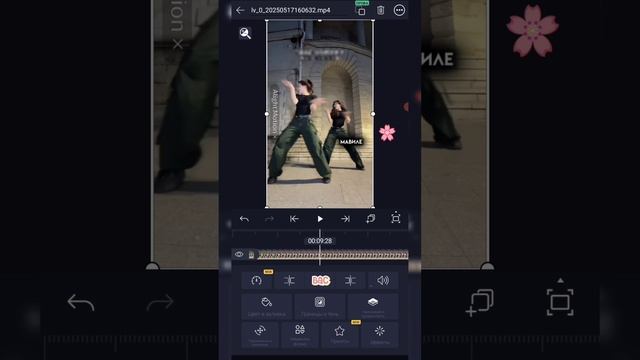Undo the last action in the phone editor
The image size is (640, 360).
(244, 219)
